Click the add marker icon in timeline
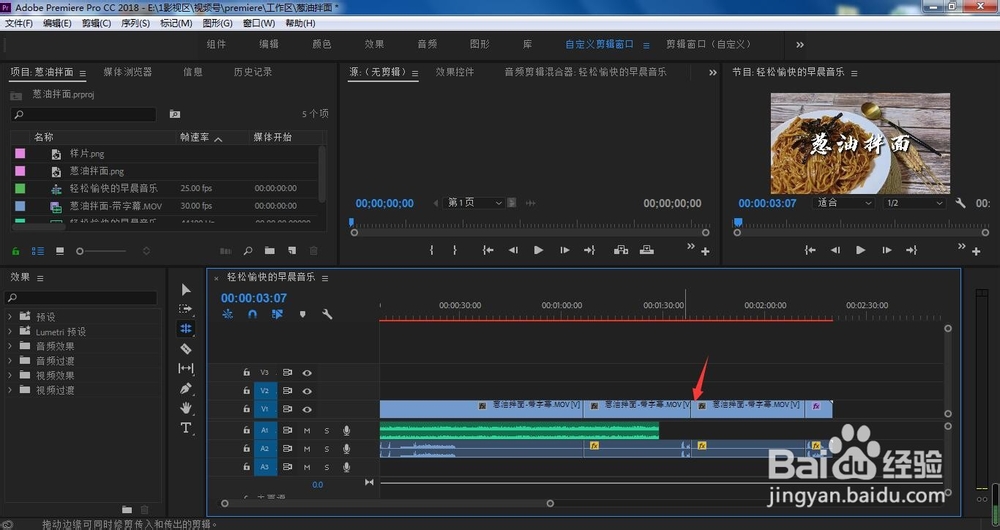 click(302, 314)
